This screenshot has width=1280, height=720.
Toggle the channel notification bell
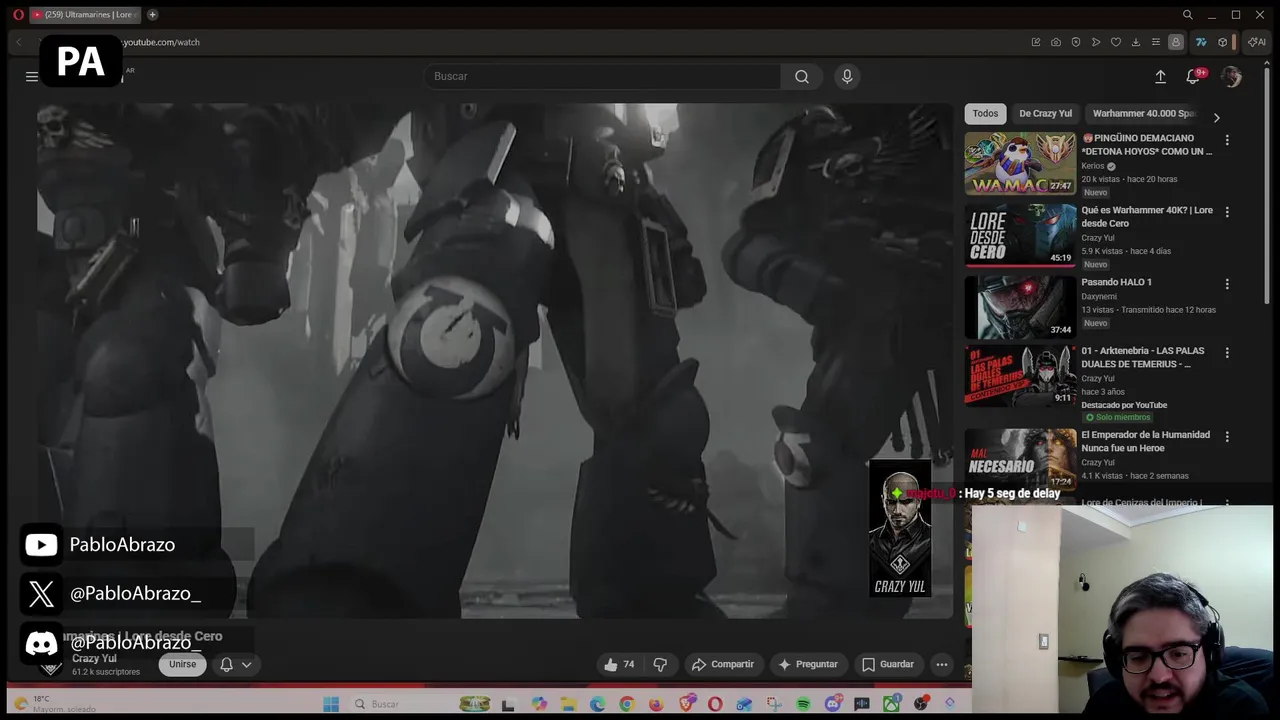pos(227,664)
